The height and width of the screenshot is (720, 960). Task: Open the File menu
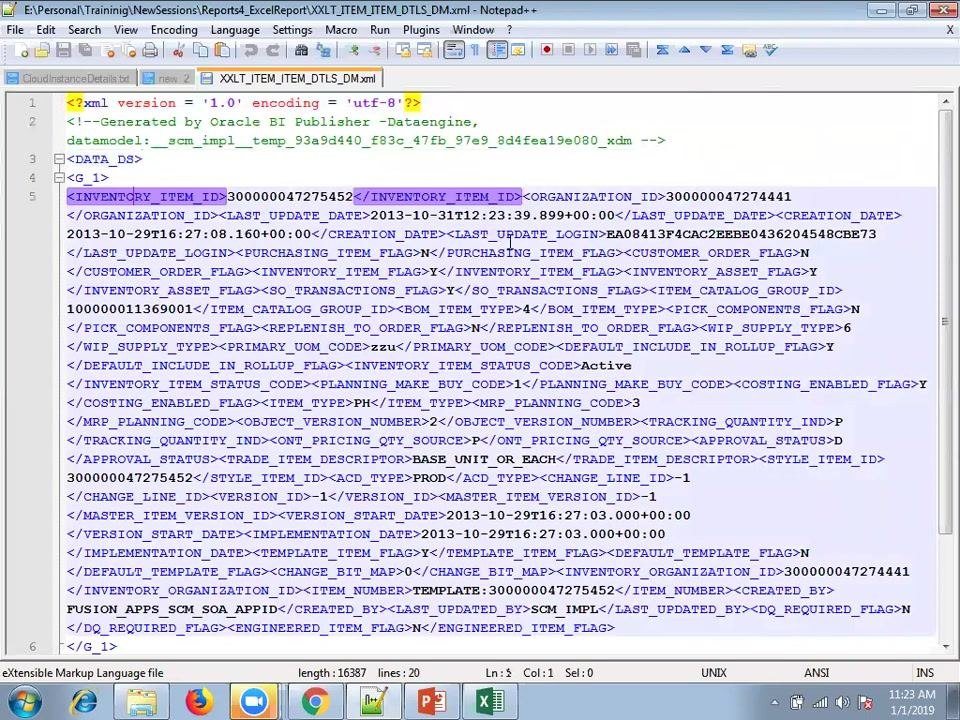tap(15, 30)
